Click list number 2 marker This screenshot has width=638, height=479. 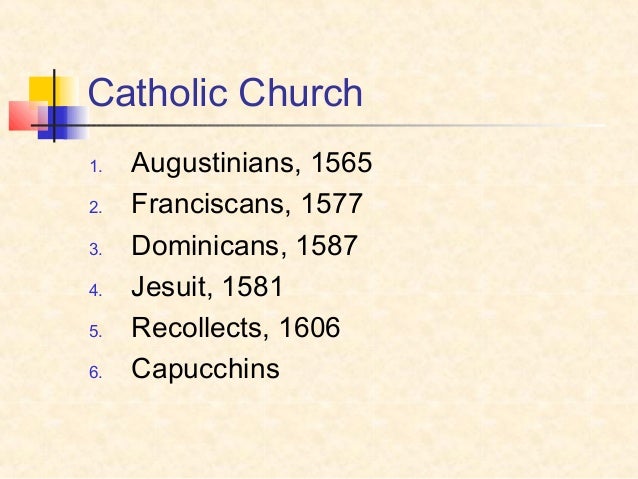click(x=96, y=208)
